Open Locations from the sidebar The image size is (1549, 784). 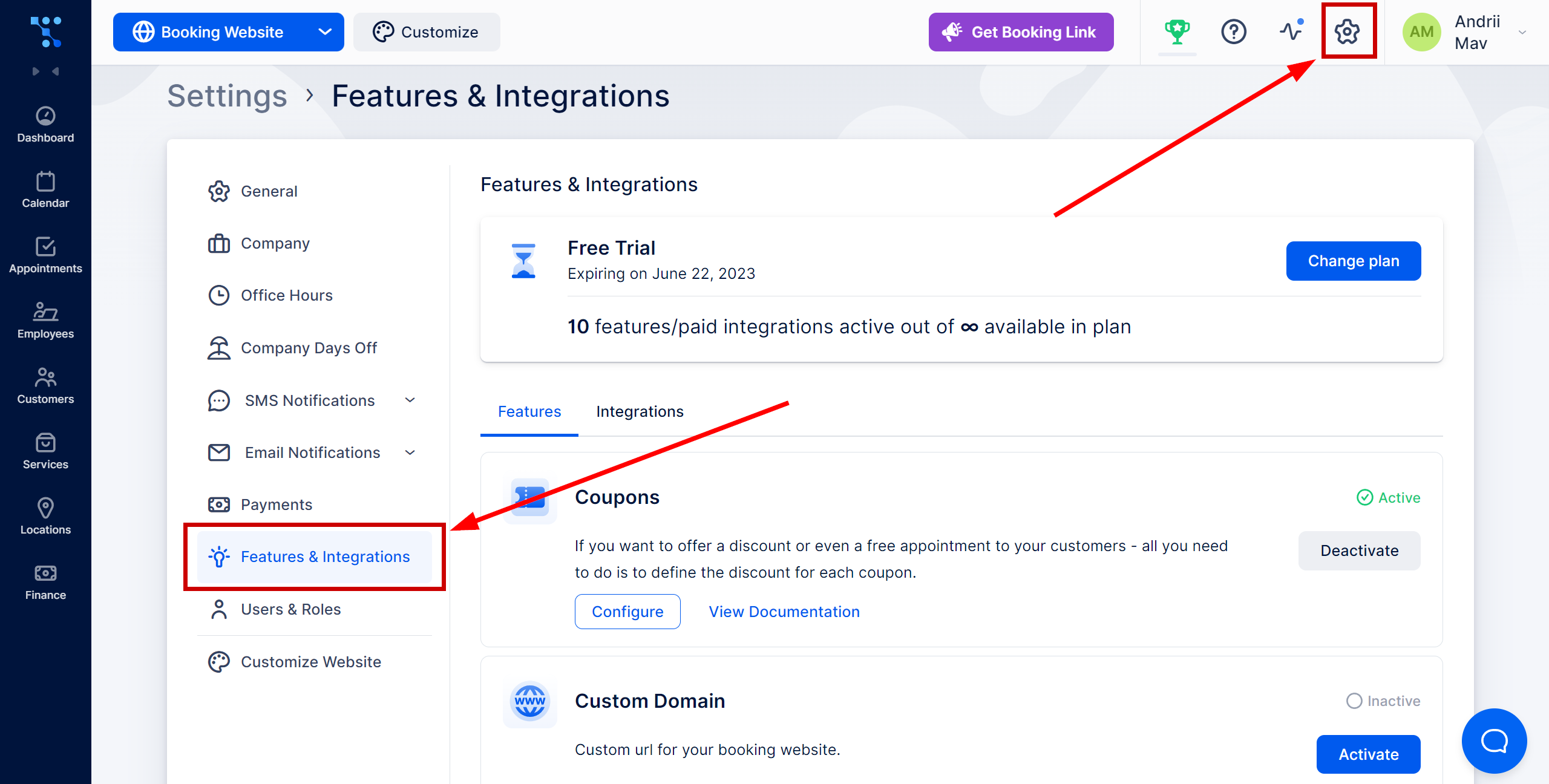45,517
